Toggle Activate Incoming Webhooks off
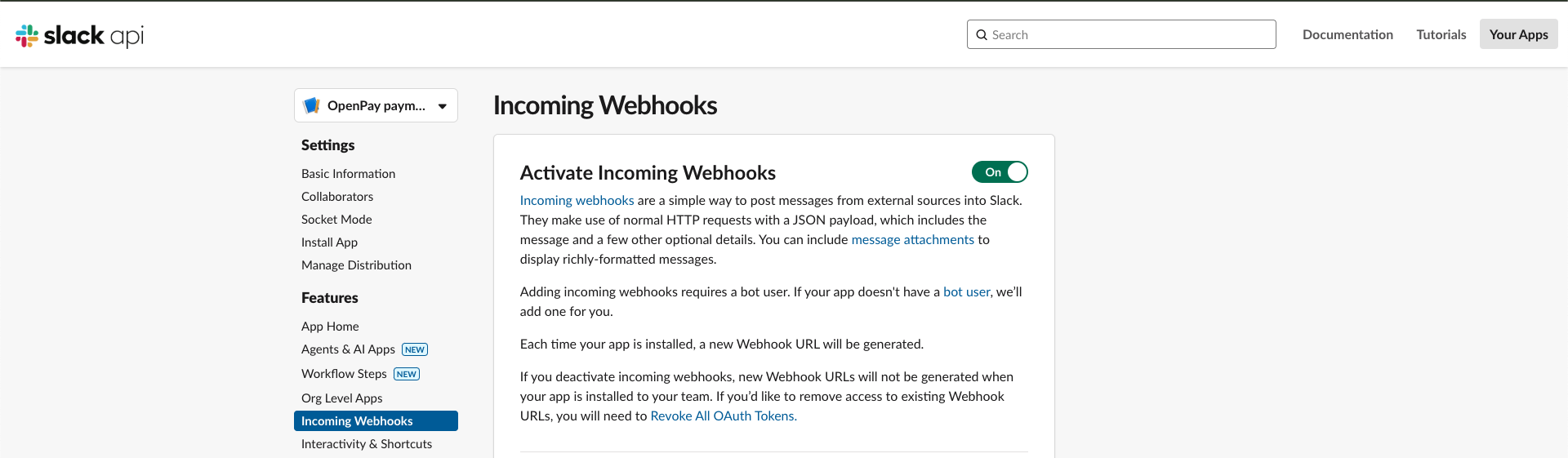 pyautogui.click(x=1000, y=172)
